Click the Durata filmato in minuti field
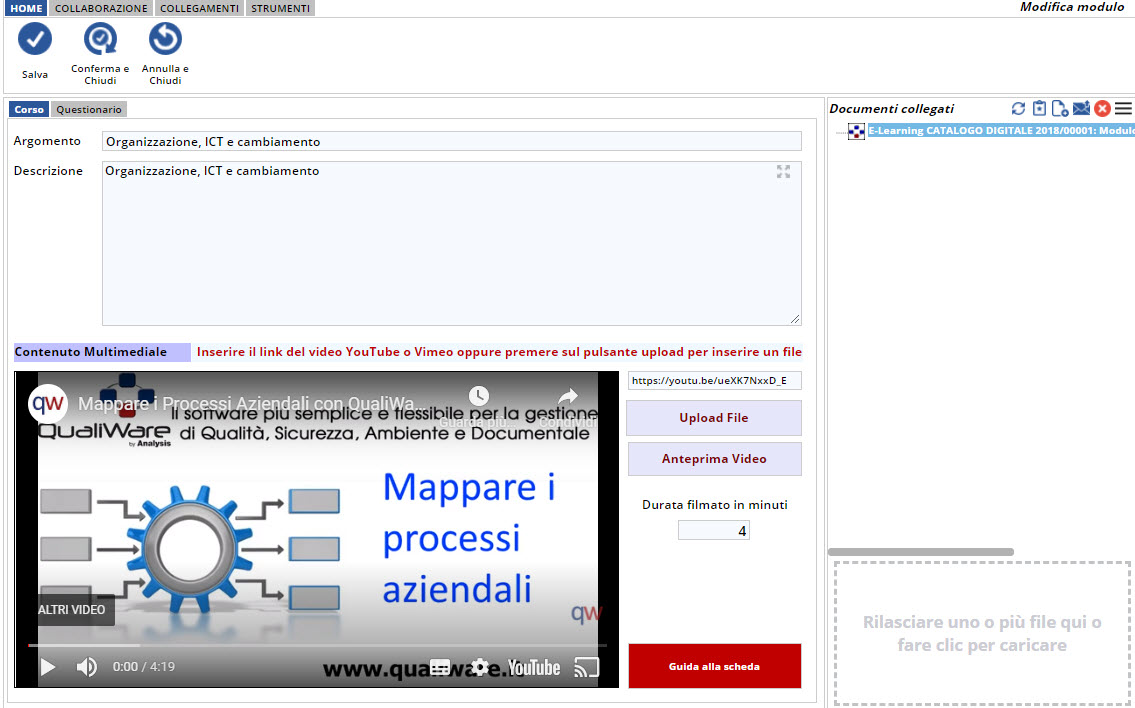 point(713,531)
